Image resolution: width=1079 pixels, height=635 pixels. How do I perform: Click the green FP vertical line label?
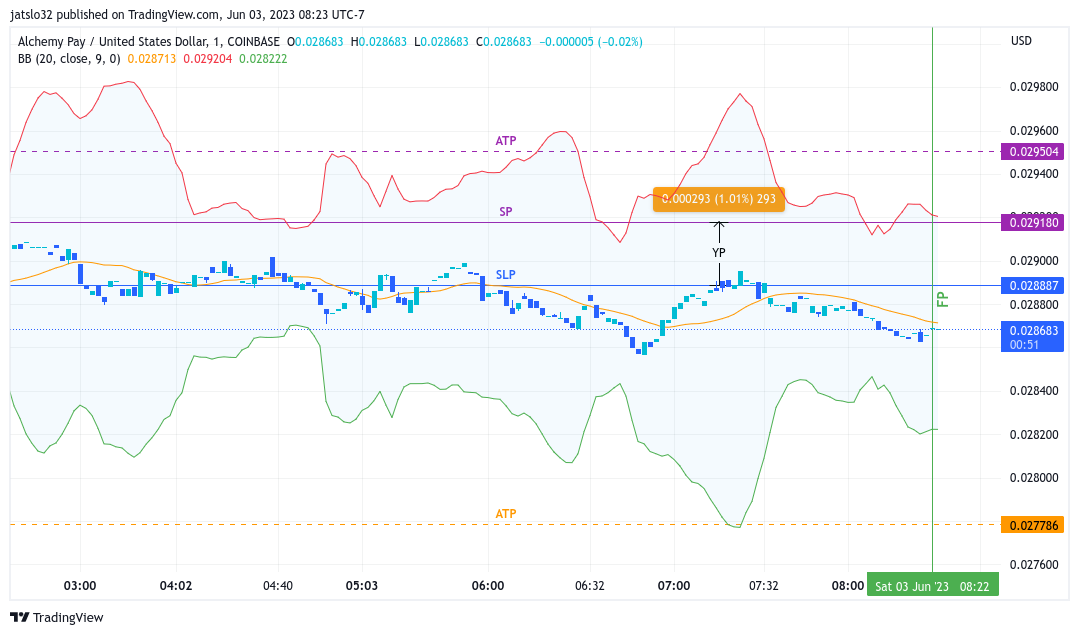(x=942, y=300)
